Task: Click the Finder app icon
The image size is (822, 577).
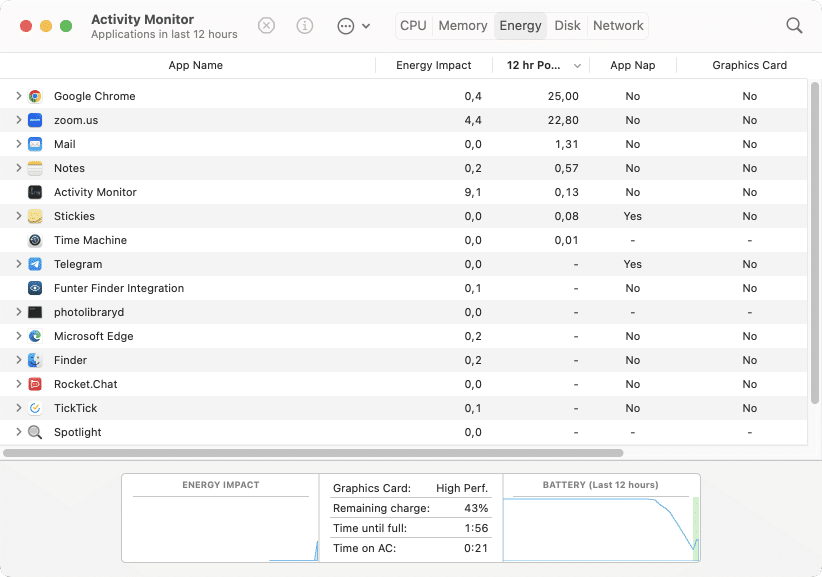Action: coord(35,360)
